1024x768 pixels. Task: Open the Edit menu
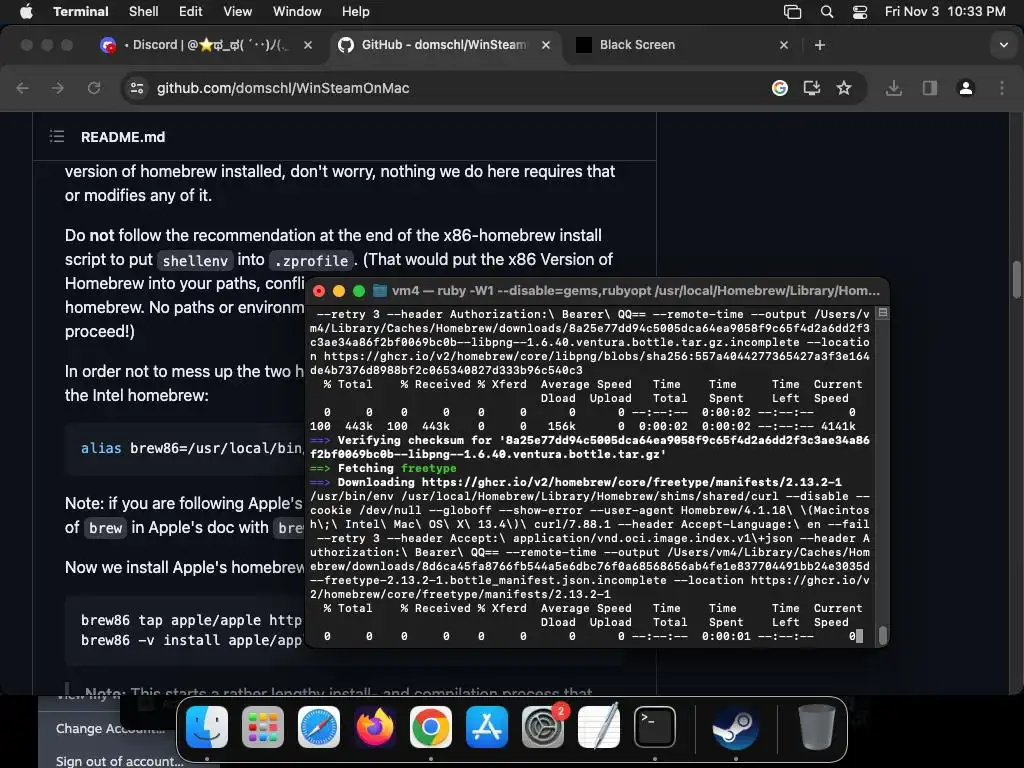point(191,11)
